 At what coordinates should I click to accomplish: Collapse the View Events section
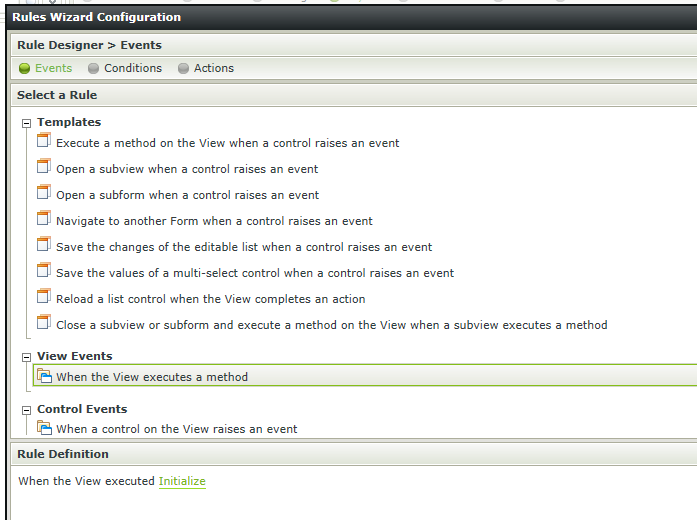click(27, 357)
